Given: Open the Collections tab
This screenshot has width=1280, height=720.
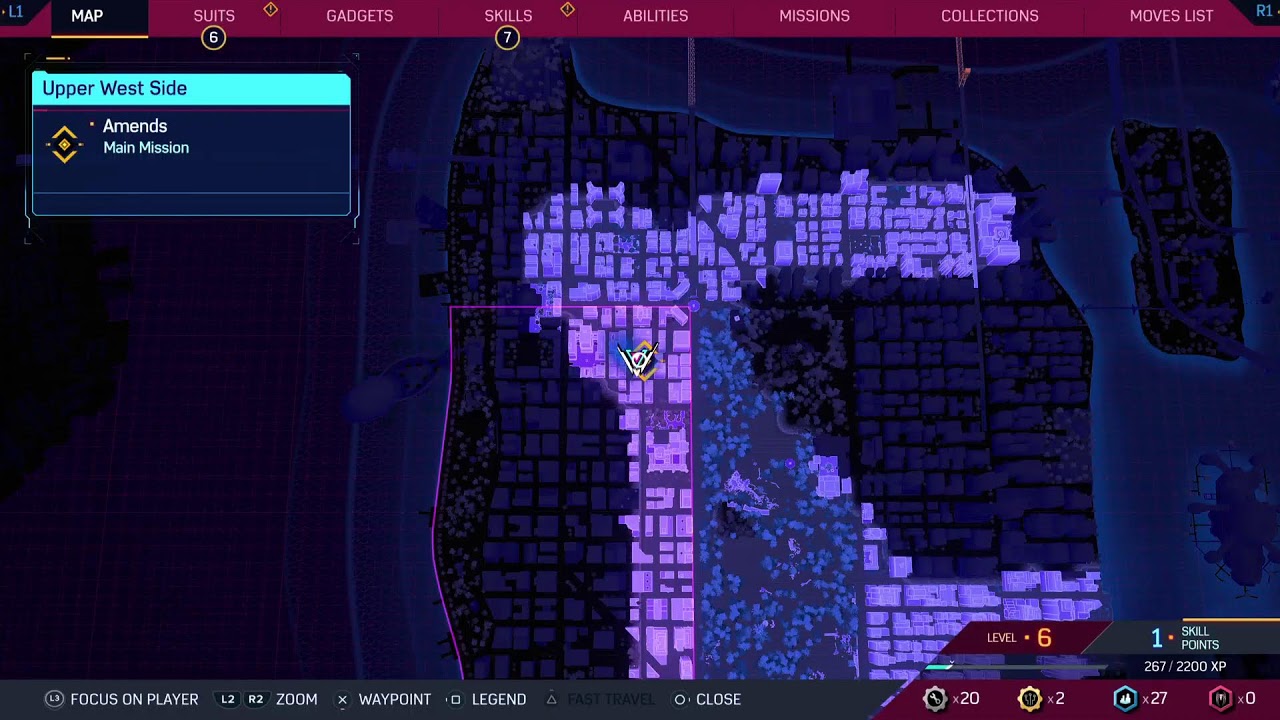Looking at the screenshot, I should (990, 16).
